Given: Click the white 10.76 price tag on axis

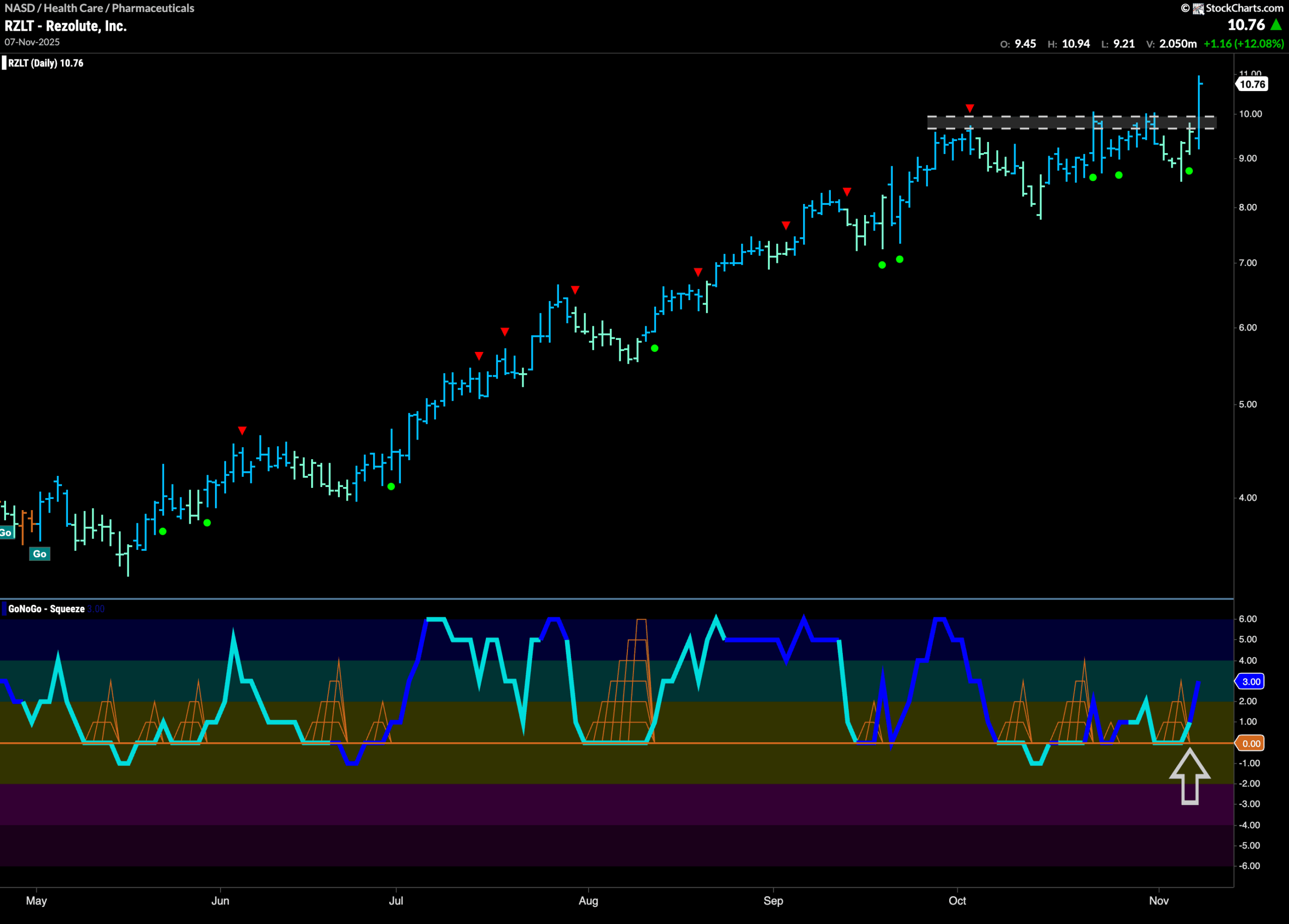Looking at the screenshot, I should tap(1252, 84).
